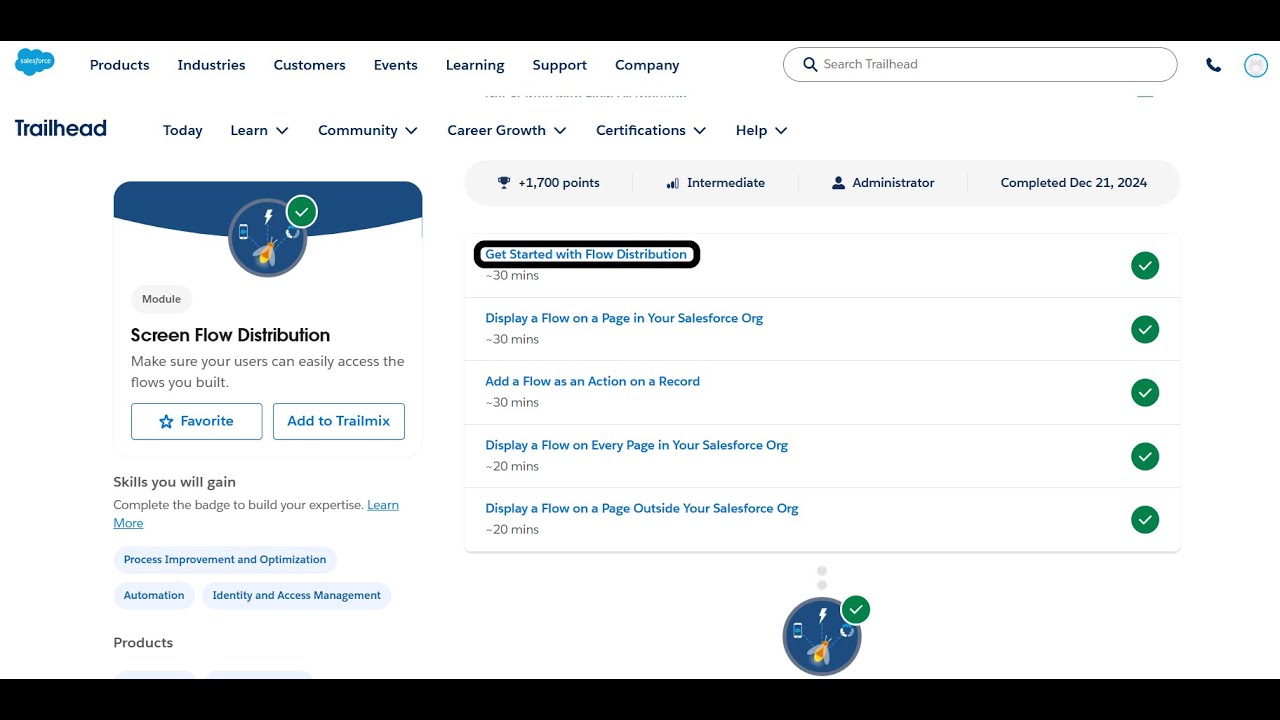Open the Customers menu
The width and height of the screenshot is (1280, 720).
click(309, 65)
